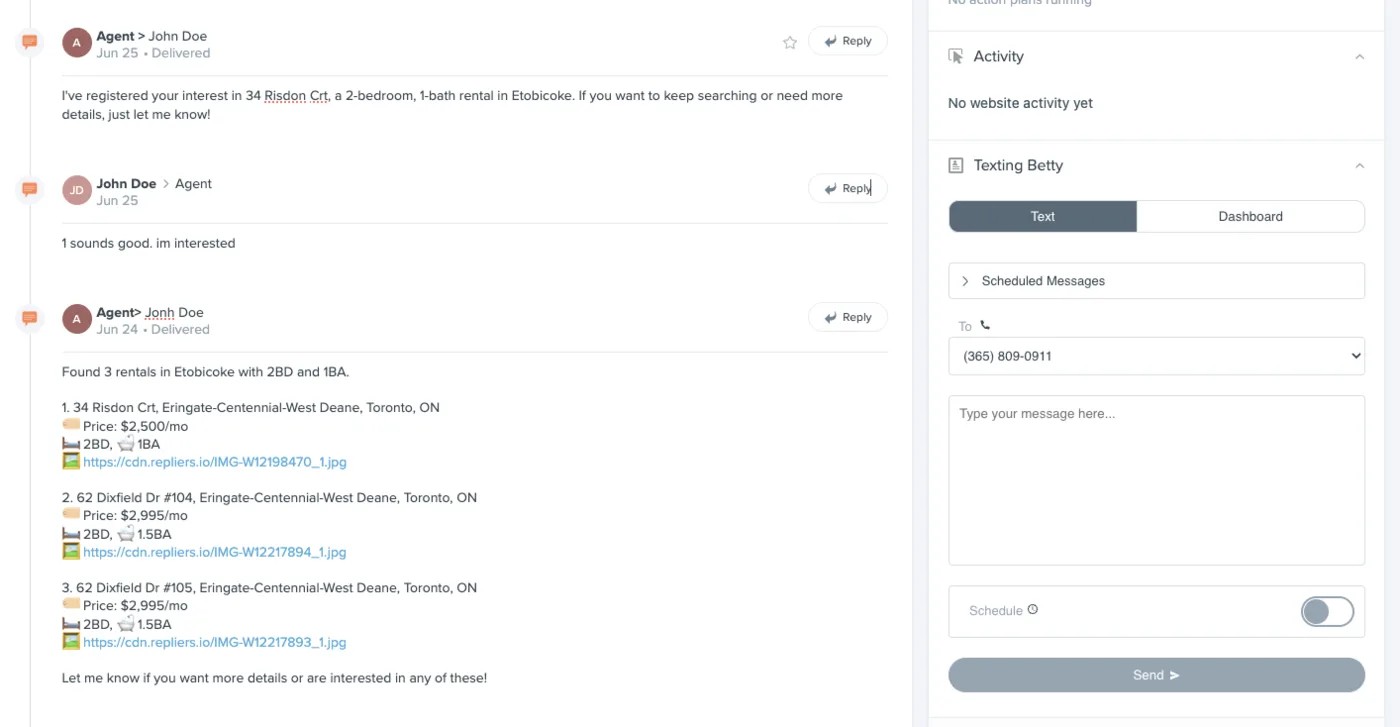Image resolution: width=1400 pixels, height=727 pixels.
Task: Click the agent avatar on Jun 24 message
Action: (x=77, y=319)
